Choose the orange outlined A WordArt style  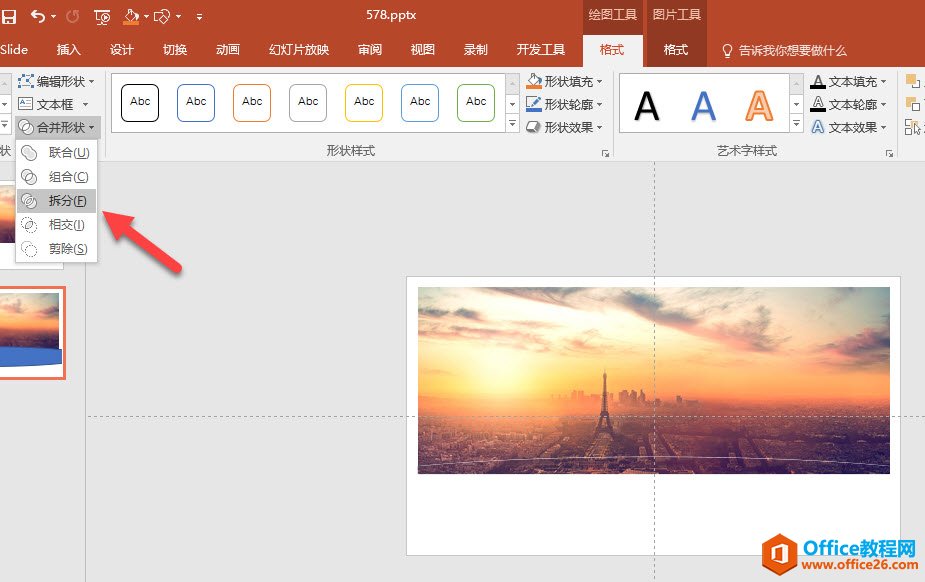(x=760, y=104)
